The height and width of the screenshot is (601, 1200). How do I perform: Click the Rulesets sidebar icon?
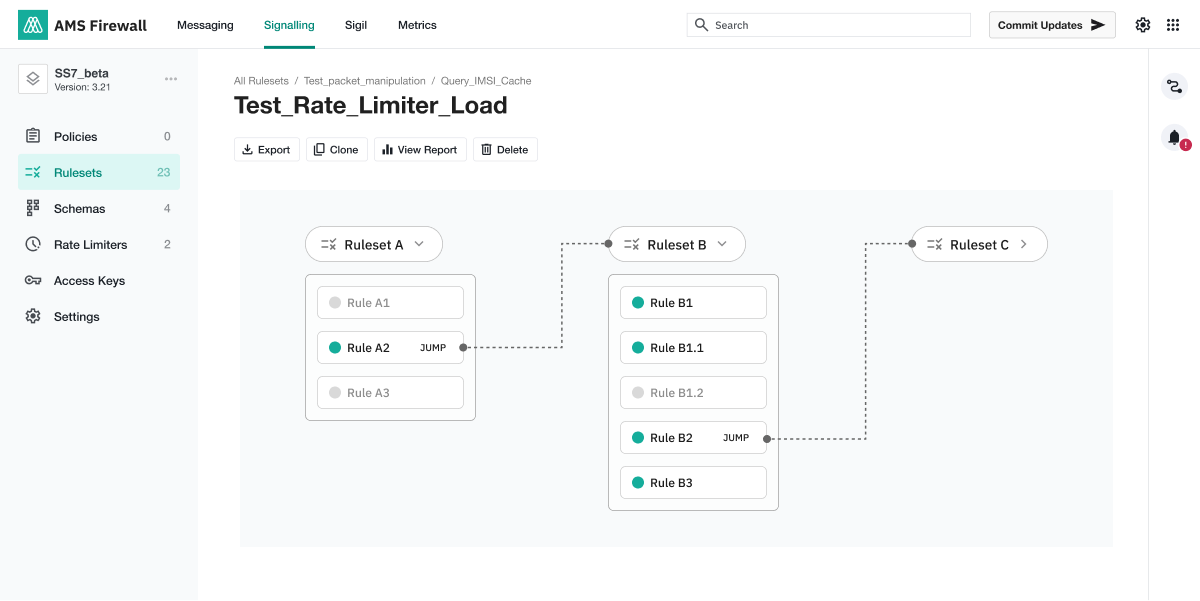(33, 172)
